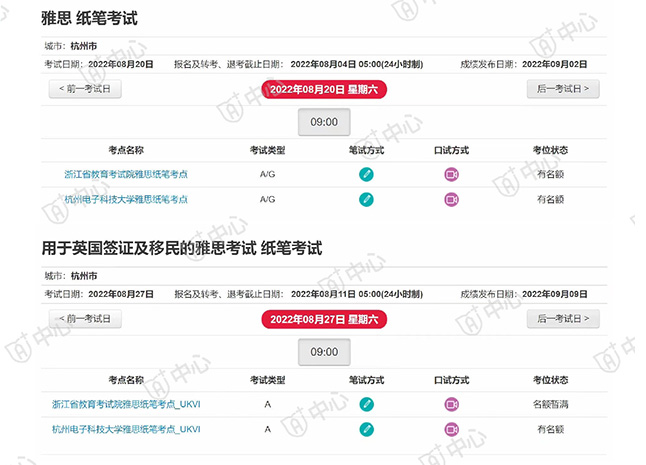This screenshot has width=646, height=465.
Task: Click exam date 2022年08月20日 in info row
Action: [121, 64]
